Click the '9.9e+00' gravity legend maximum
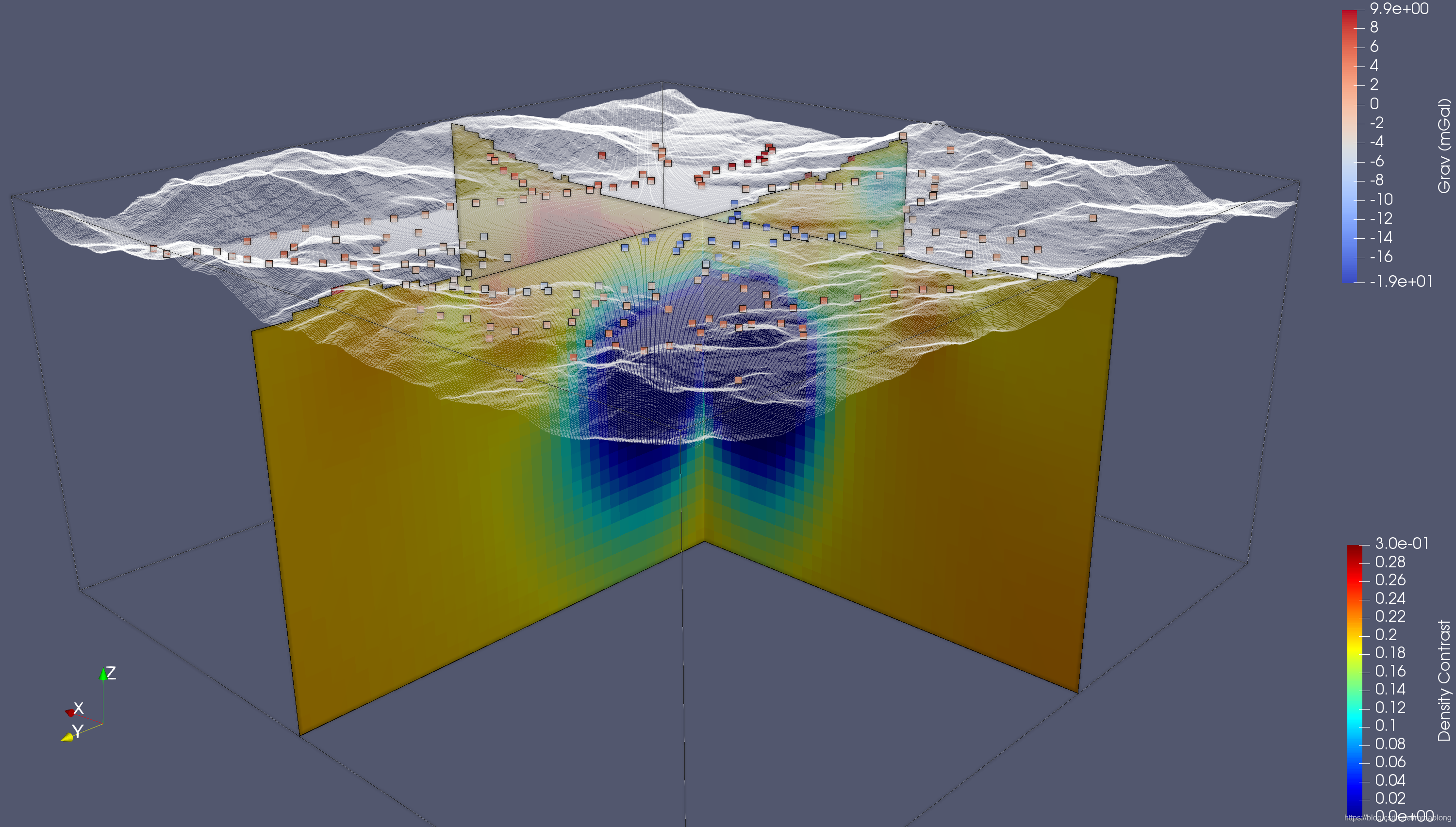This screenshot has height=827, width=1456. click(x=1399, y=9)
